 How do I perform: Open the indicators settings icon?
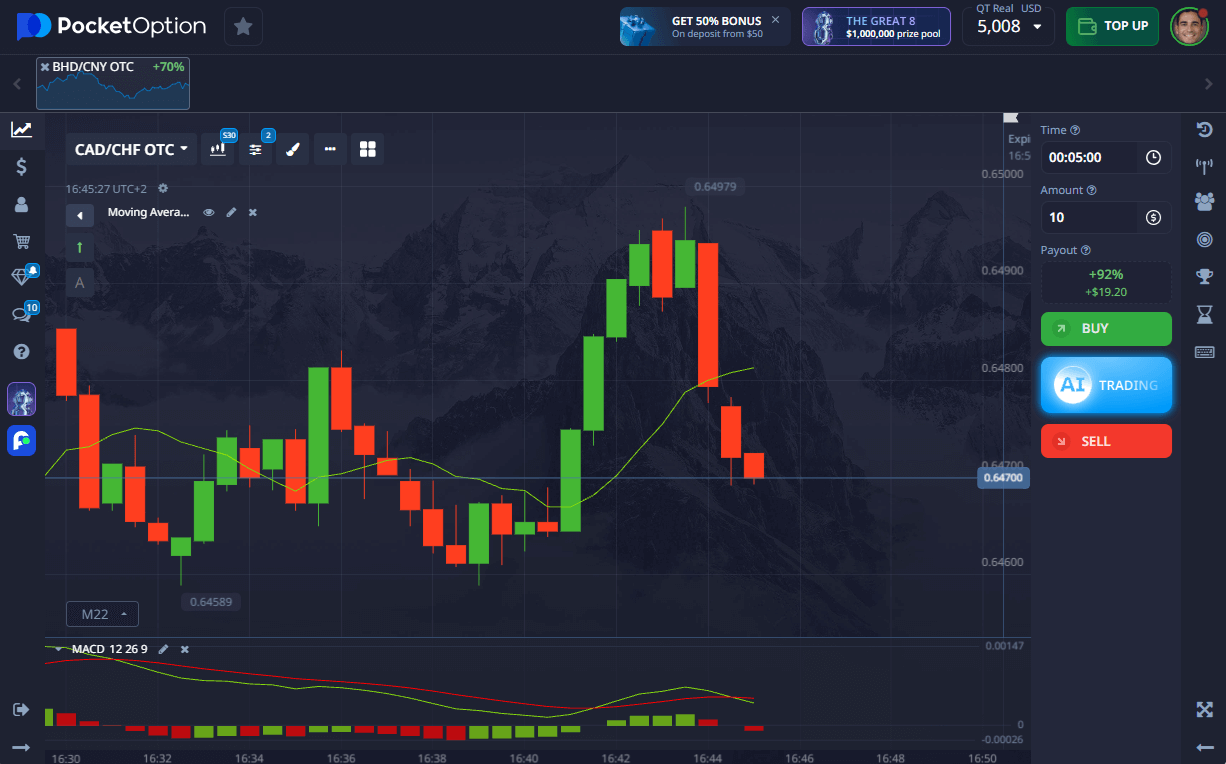(255, 149)
